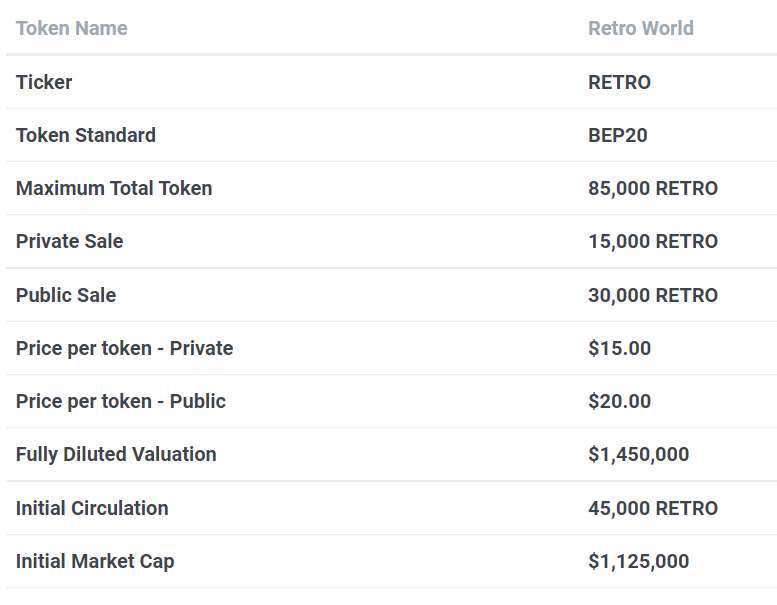
Task: Click the Token Name header cell
Action: (x=72, y=28)
